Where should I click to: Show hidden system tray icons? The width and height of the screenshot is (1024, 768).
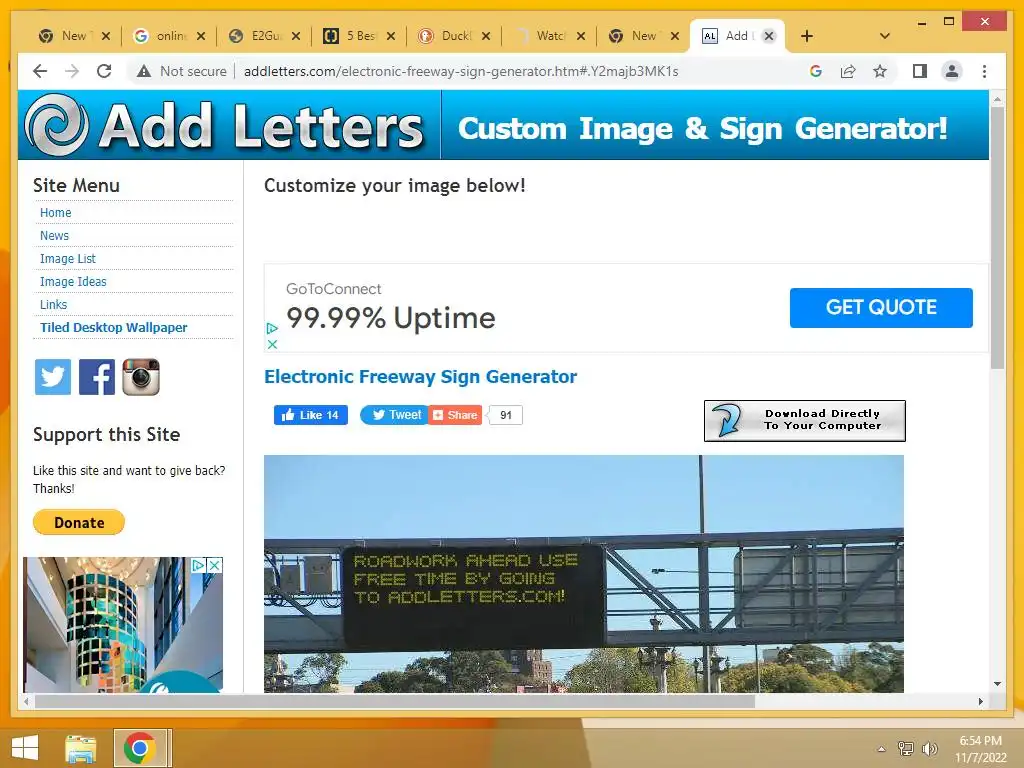coord(882,749)
